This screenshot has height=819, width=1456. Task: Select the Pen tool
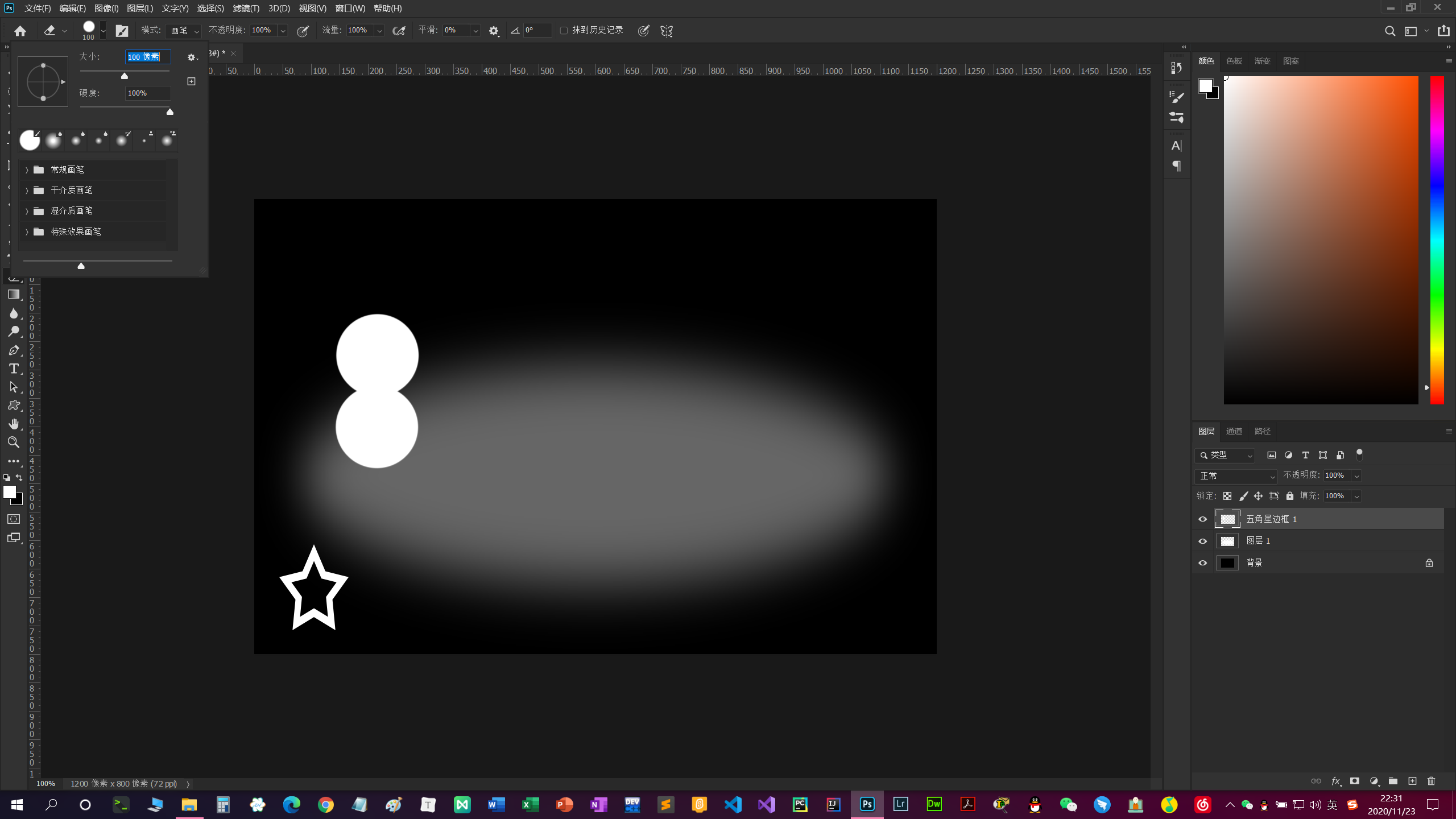pos(14,350)
